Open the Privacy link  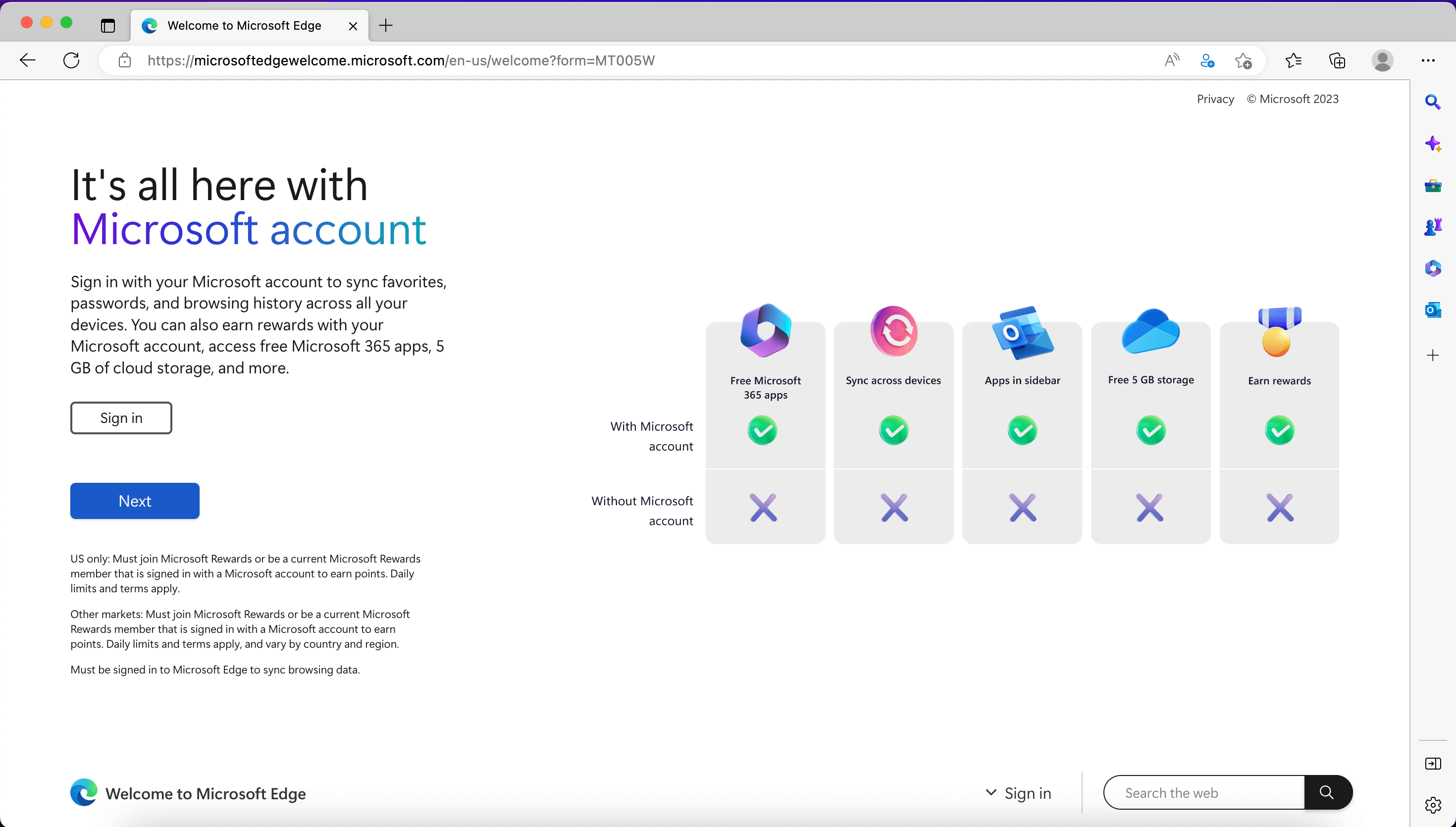click(1215, 99)
